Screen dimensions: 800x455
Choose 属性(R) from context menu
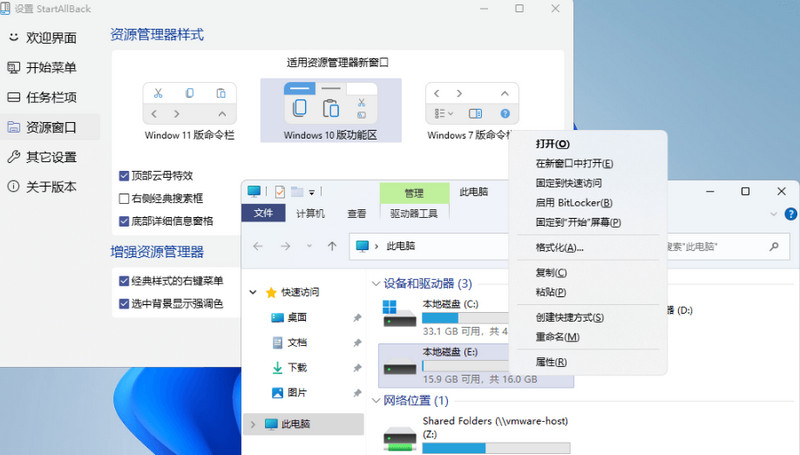coord(551,362)
